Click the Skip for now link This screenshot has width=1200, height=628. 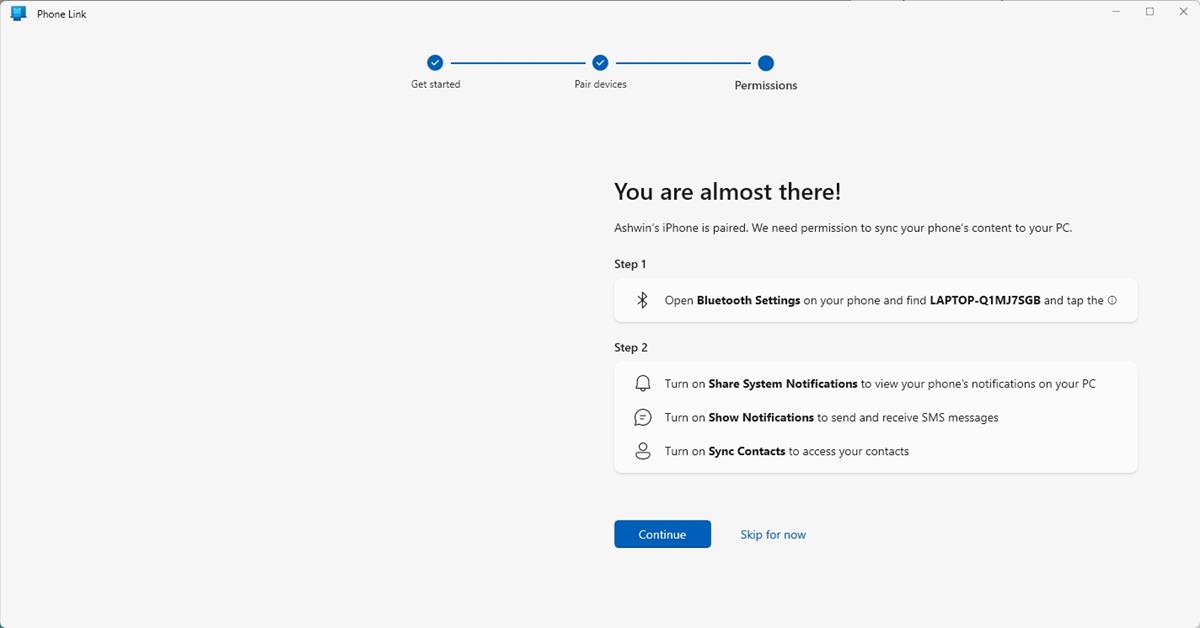773,535
